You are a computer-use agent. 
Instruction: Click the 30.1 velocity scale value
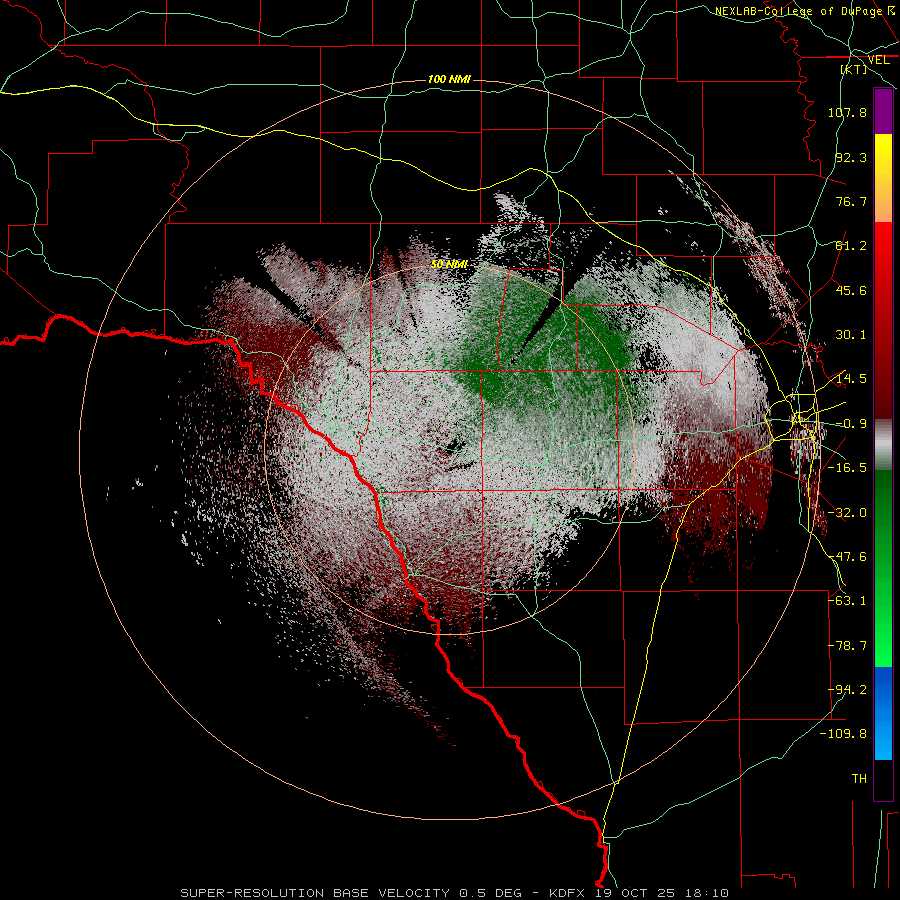tap(851, 335)
